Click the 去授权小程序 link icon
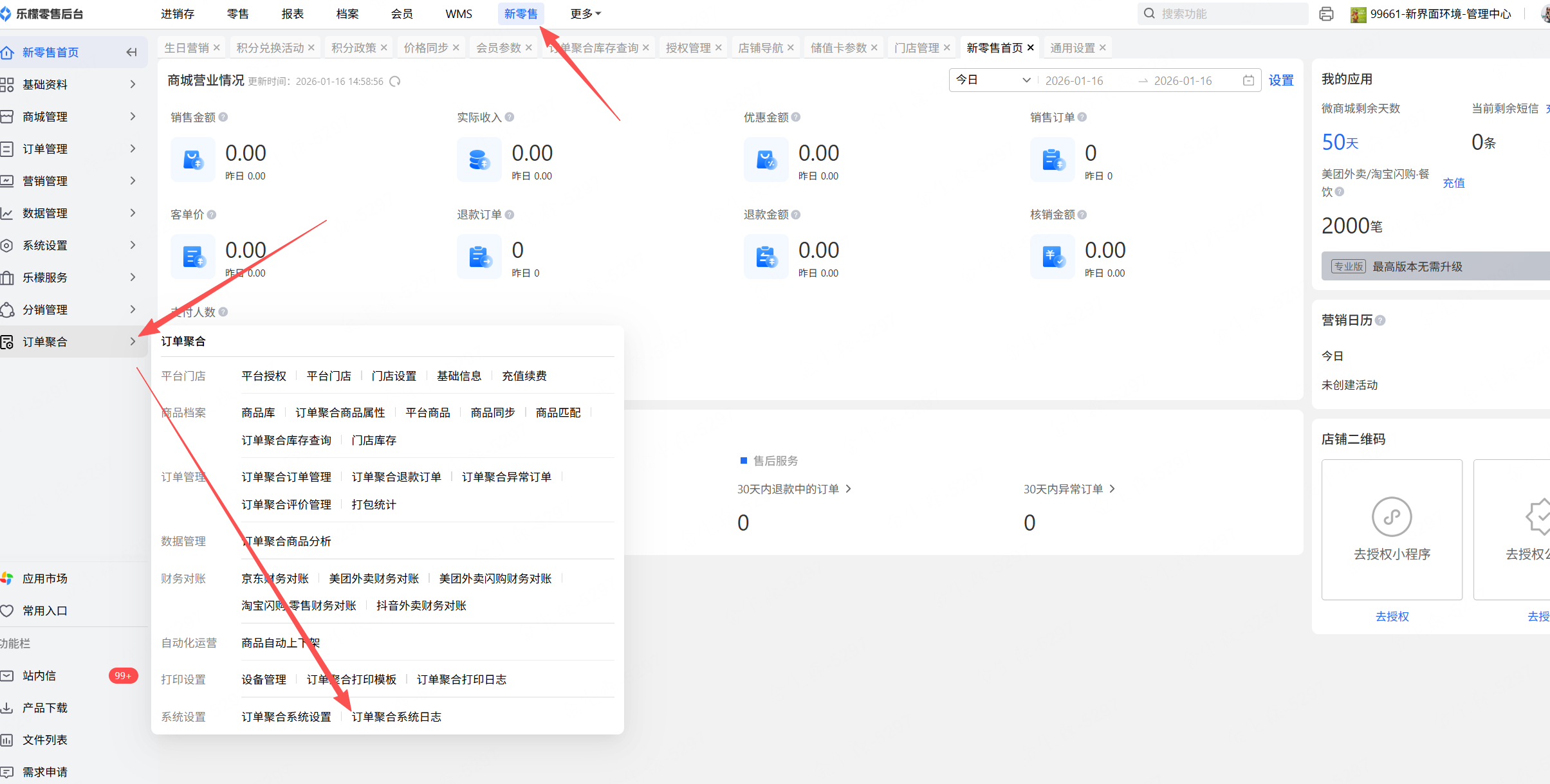Image resolution: width=1550 pixels, height=784 pixels. coord(1392,516)
